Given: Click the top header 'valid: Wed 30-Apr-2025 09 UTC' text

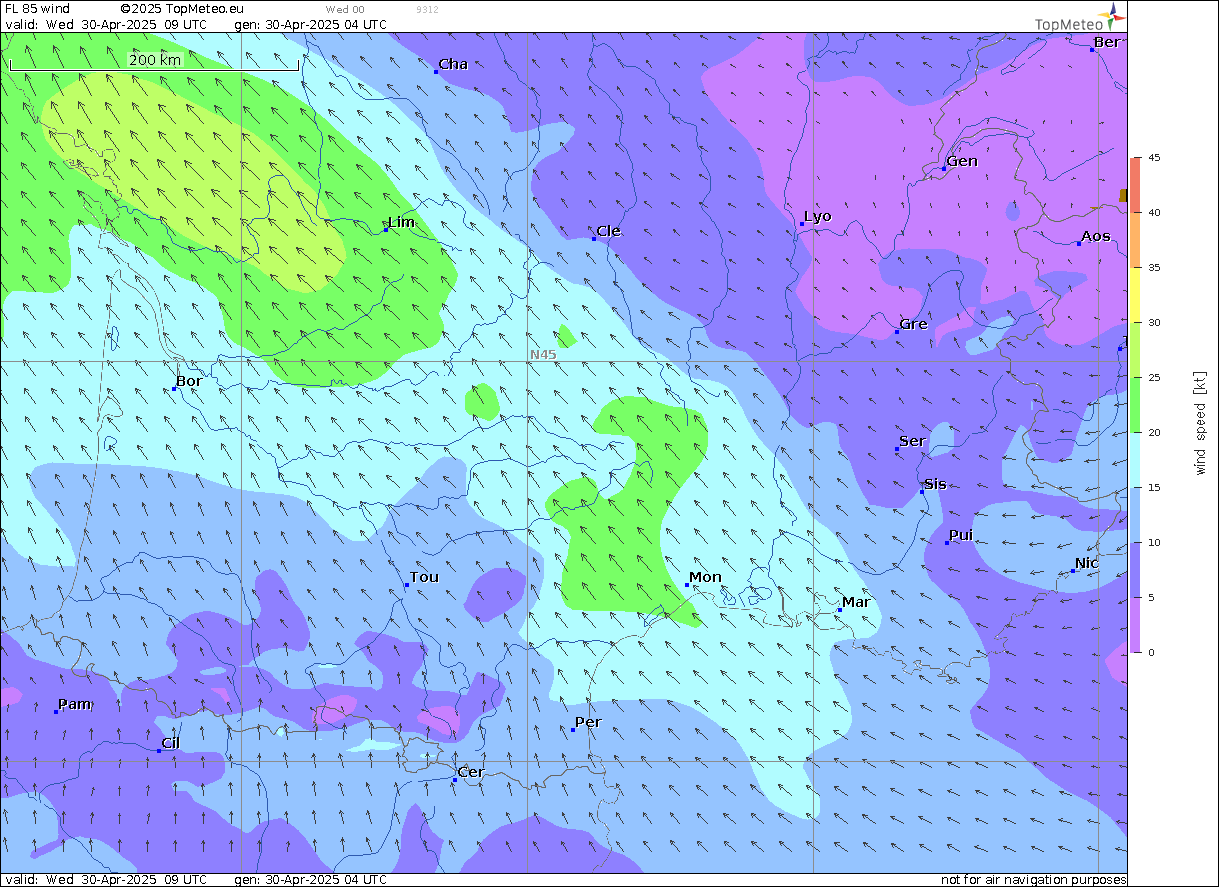Looking at the screenshot, I should coord(106,24).
